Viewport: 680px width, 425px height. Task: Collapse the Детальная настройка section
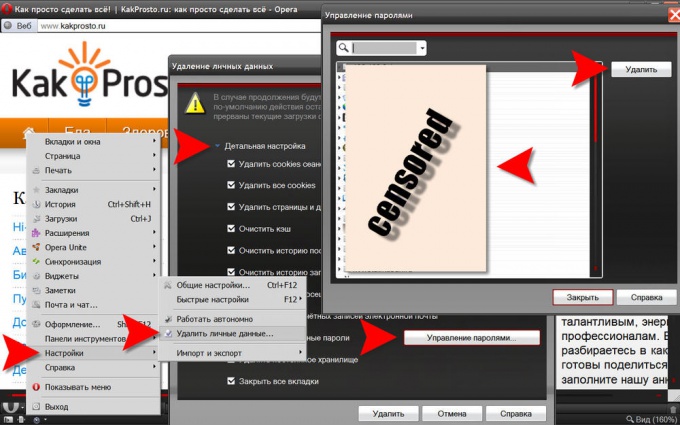tap(218, 146)
